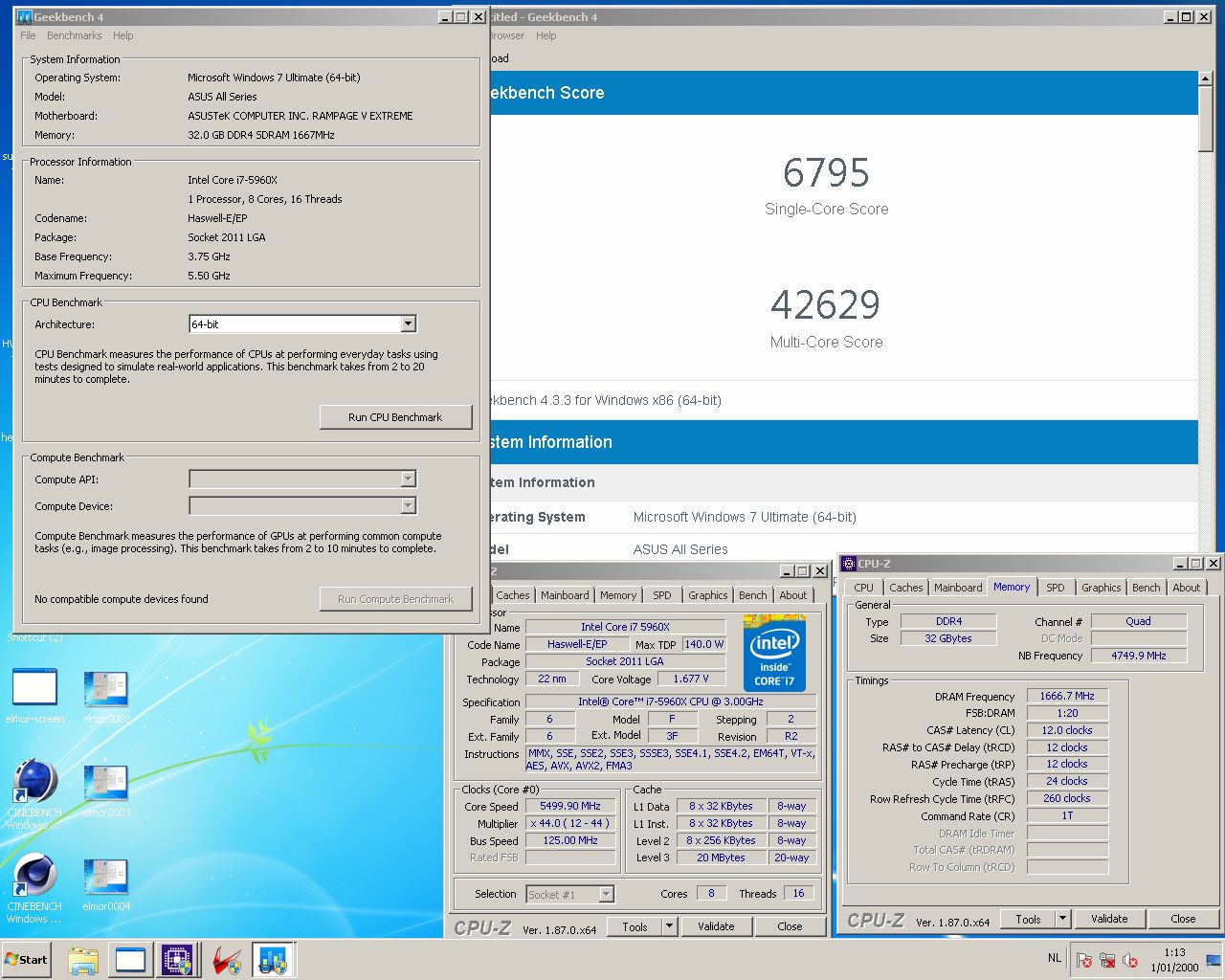Image resolution: width=1225 pixels, height=980 pixels.
Task: Switch to Memory tab in CPU-Z CPU window
Action: pos(618,594)
